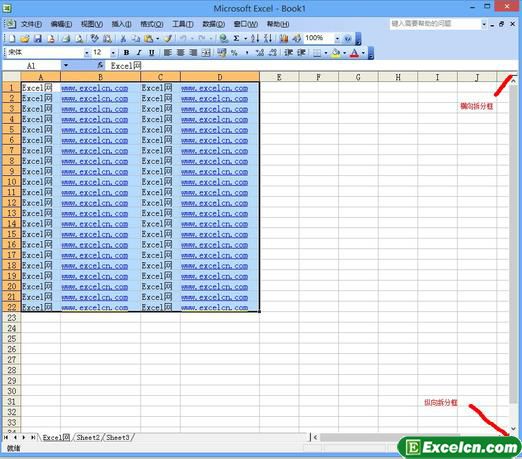
Task: Open the font size dropdown showing 12
Action: click(113, 53)
